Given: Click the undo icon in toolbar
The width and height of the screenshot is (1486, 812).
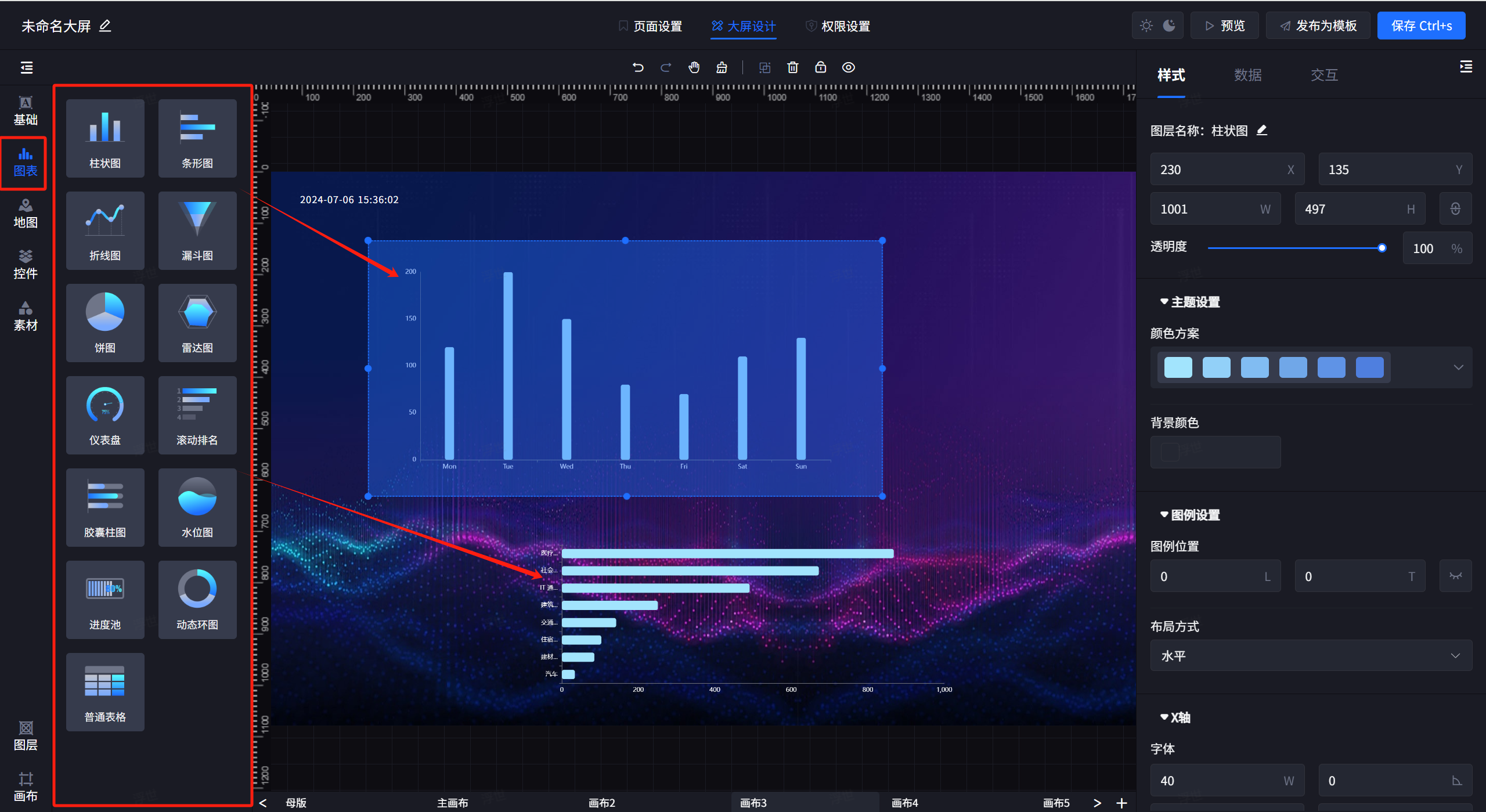Looking at the screenshot, I should (638, 67).
